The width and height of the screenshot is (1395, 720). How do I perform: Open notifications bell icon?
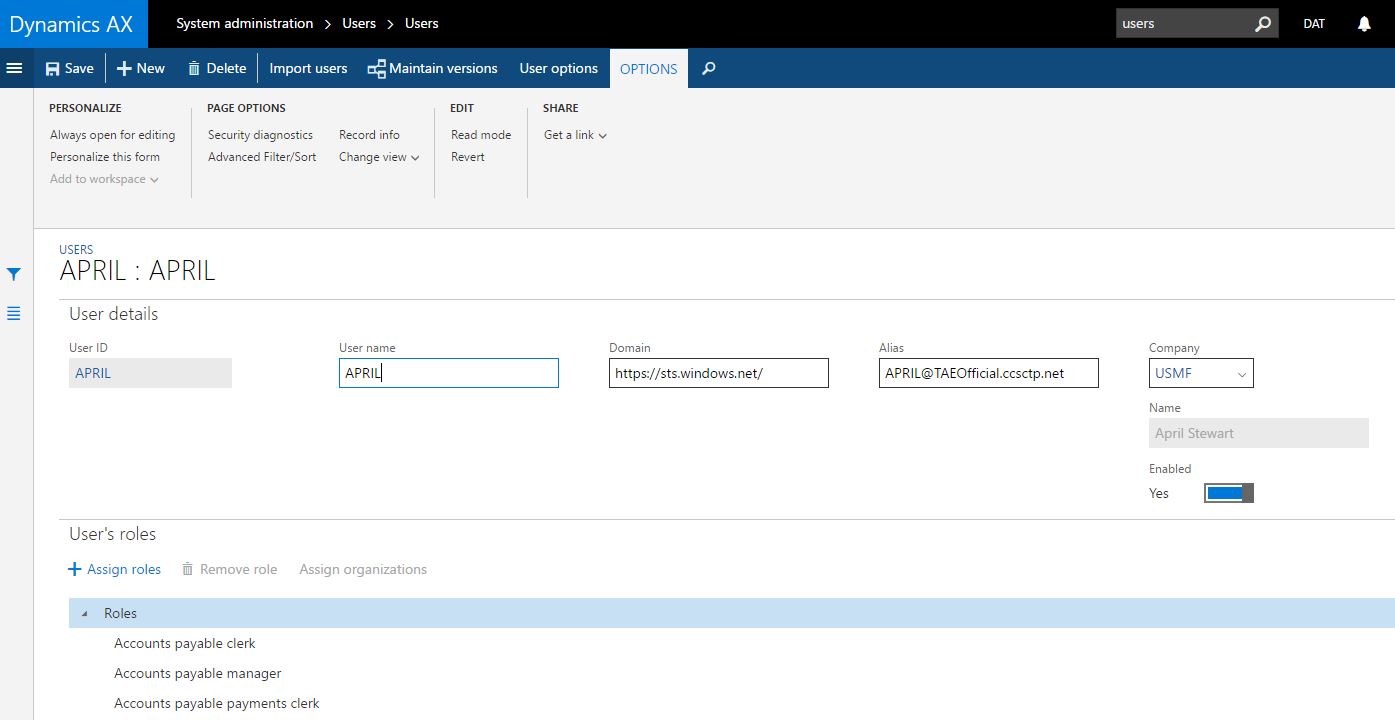pos(1364,24)
